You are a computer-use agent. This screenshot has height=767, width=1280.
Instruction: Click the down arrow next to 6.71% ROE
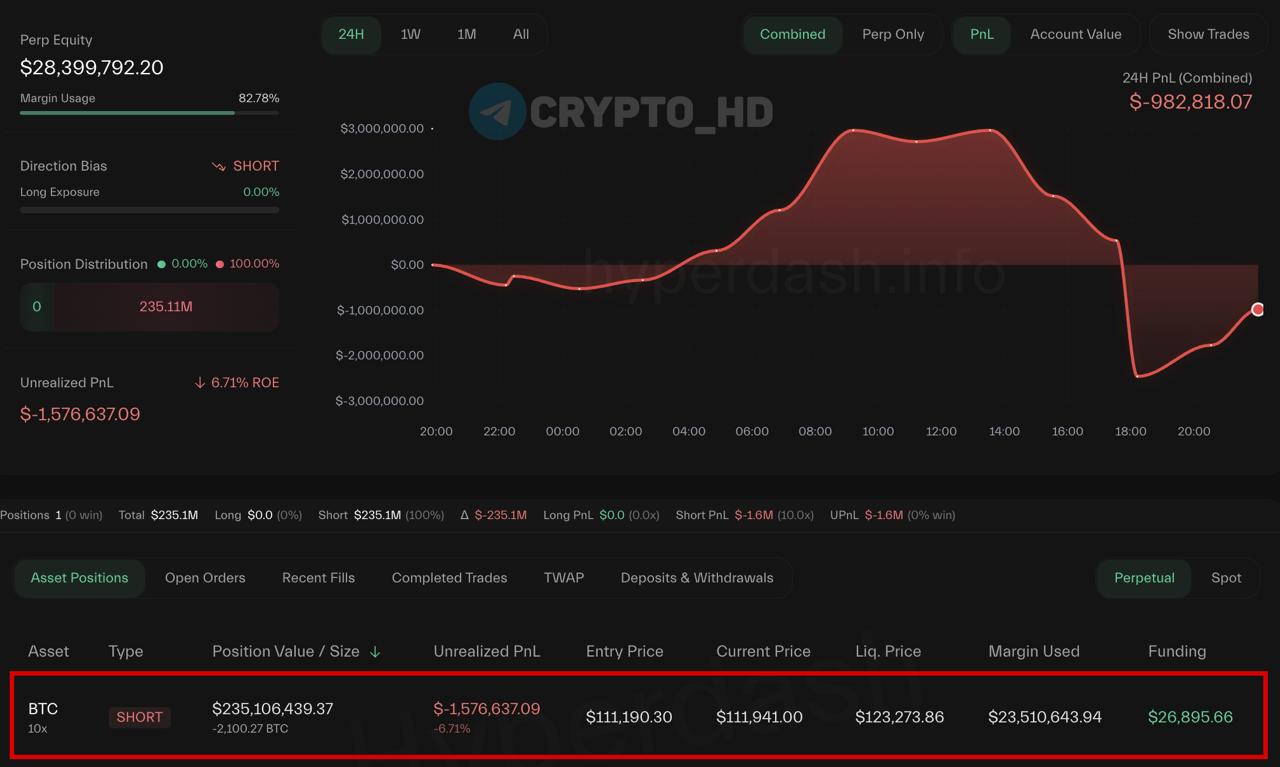coord(200,383)
